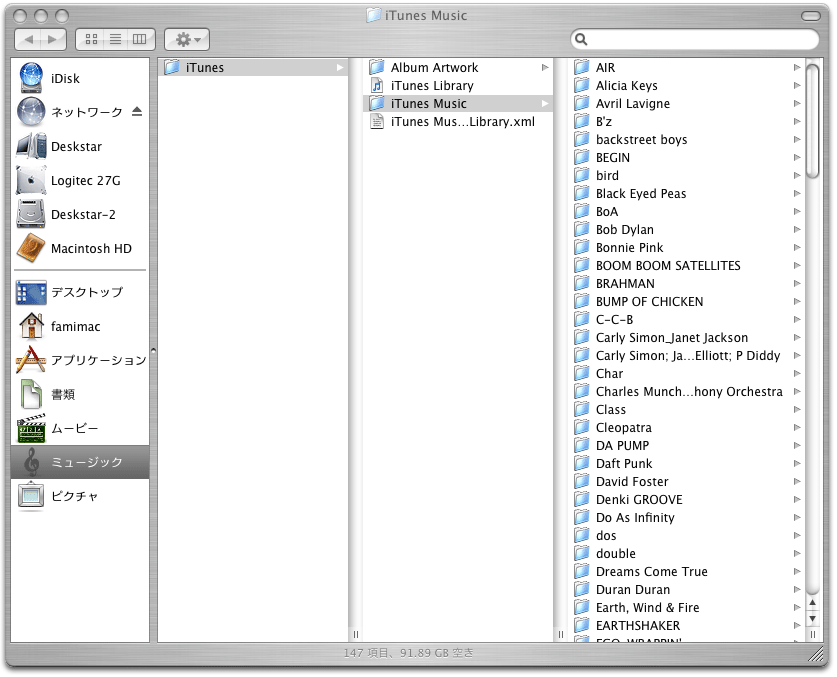
Task: Click the scrollbar up arrow
Action: click(x=812, y=603)
